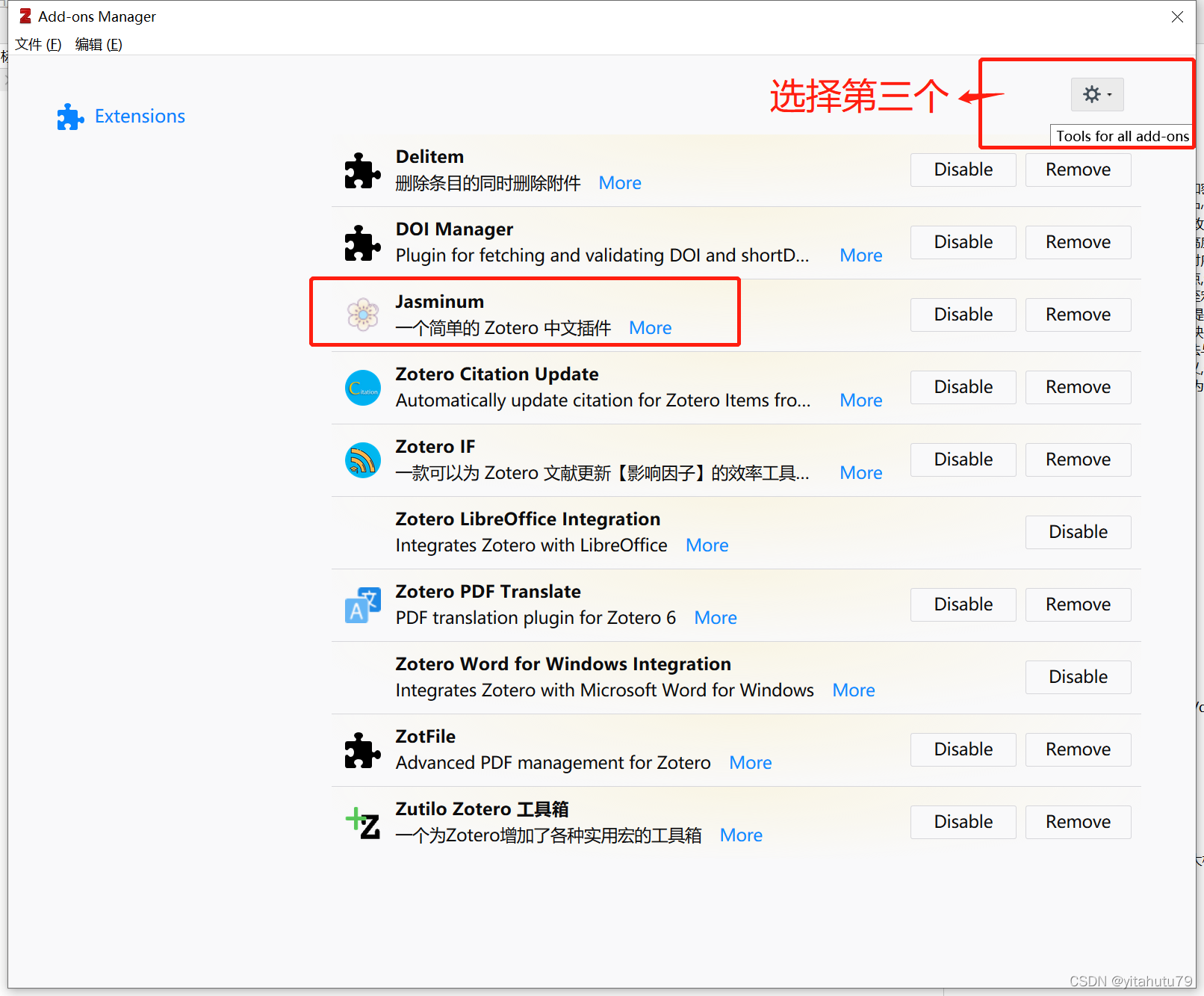The image size is (1204, 996).
Task: Select the Delitem extension name
Action: (429, 157)
